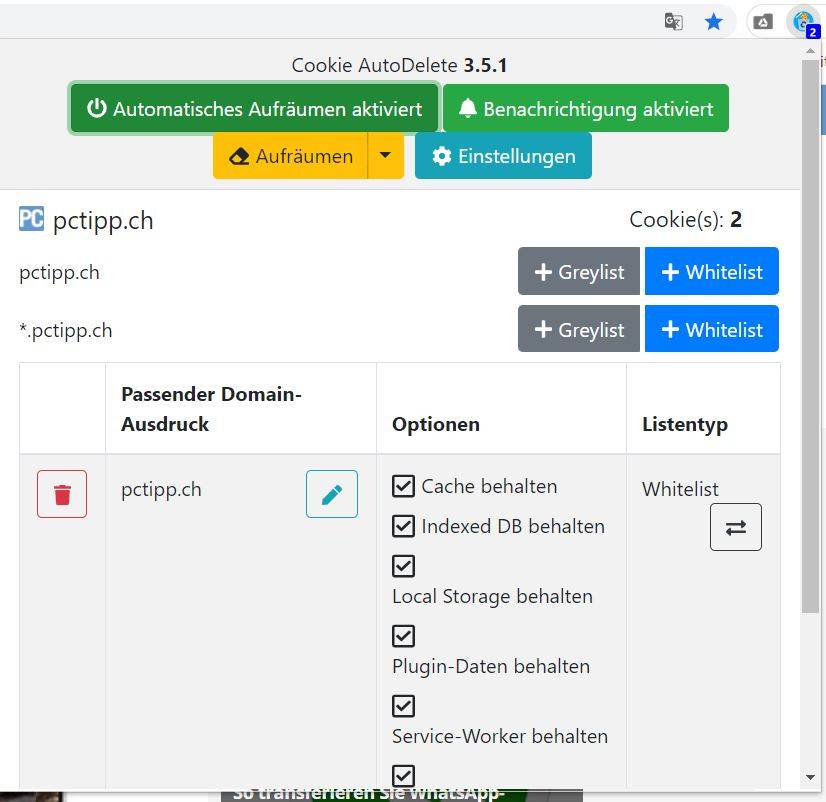Viewport: 826px width, 802px height.
Task: Click the swap arrows icon under Whitelist
Action: 735,527
